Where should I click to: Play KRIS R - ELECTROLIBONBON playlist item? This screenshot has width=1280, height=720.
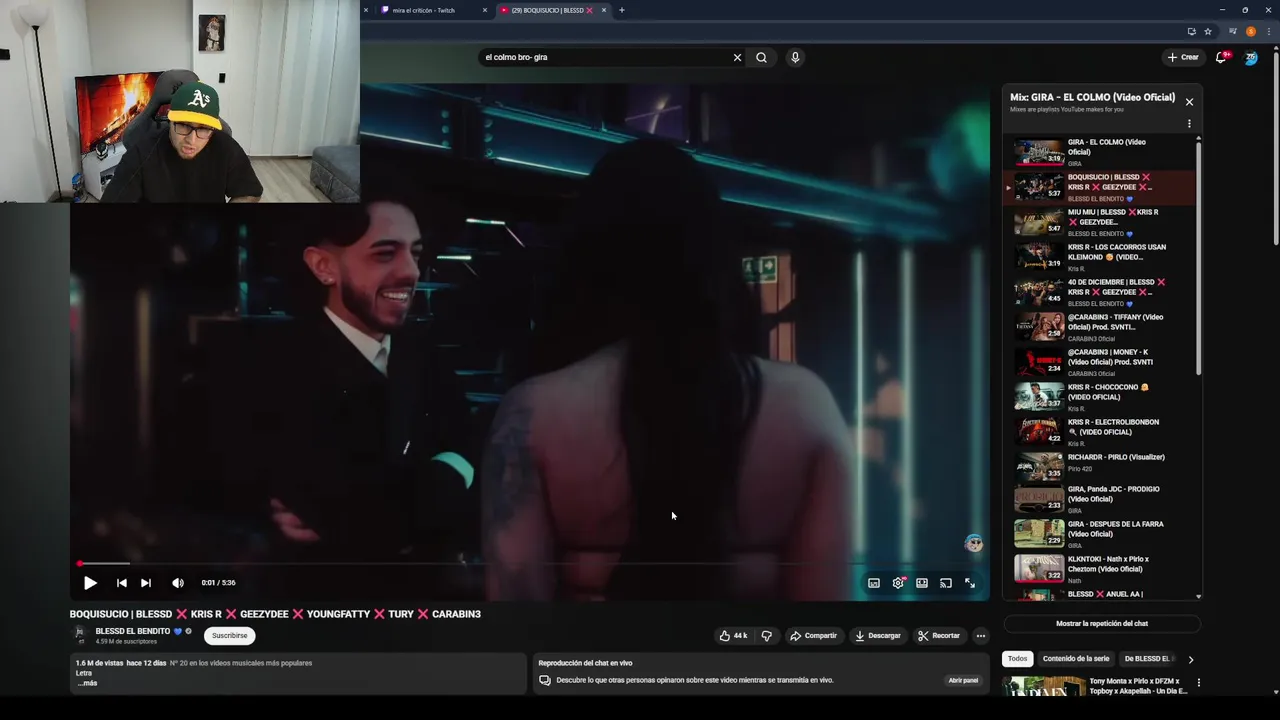click(1100, 432)
